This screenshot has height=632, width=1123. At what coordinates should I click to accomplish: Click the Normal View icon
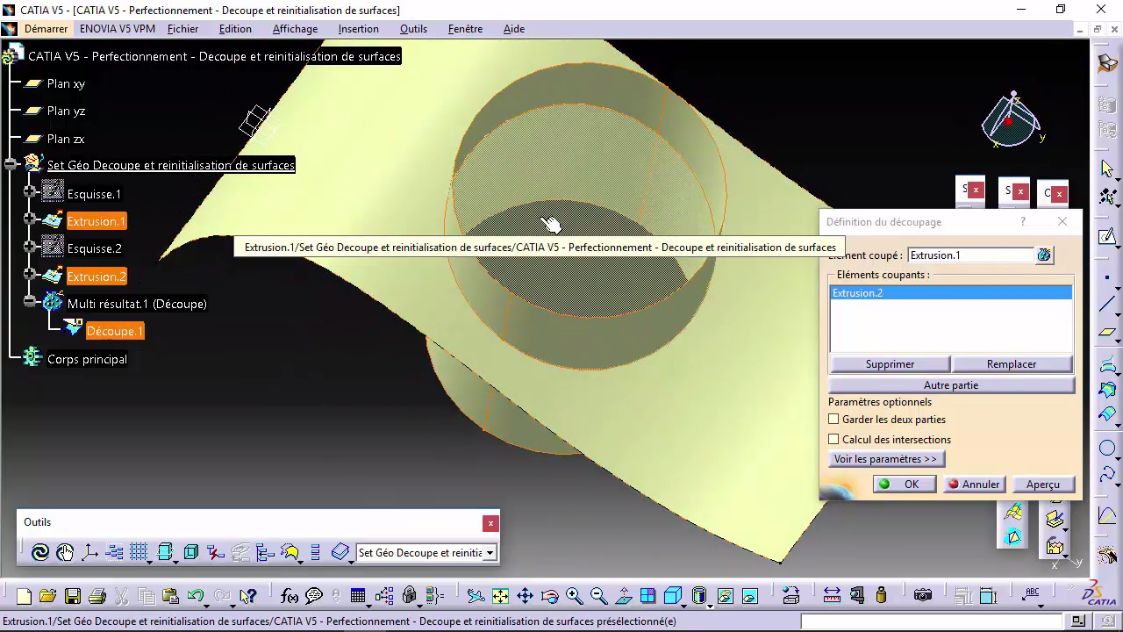click(623, 596)
